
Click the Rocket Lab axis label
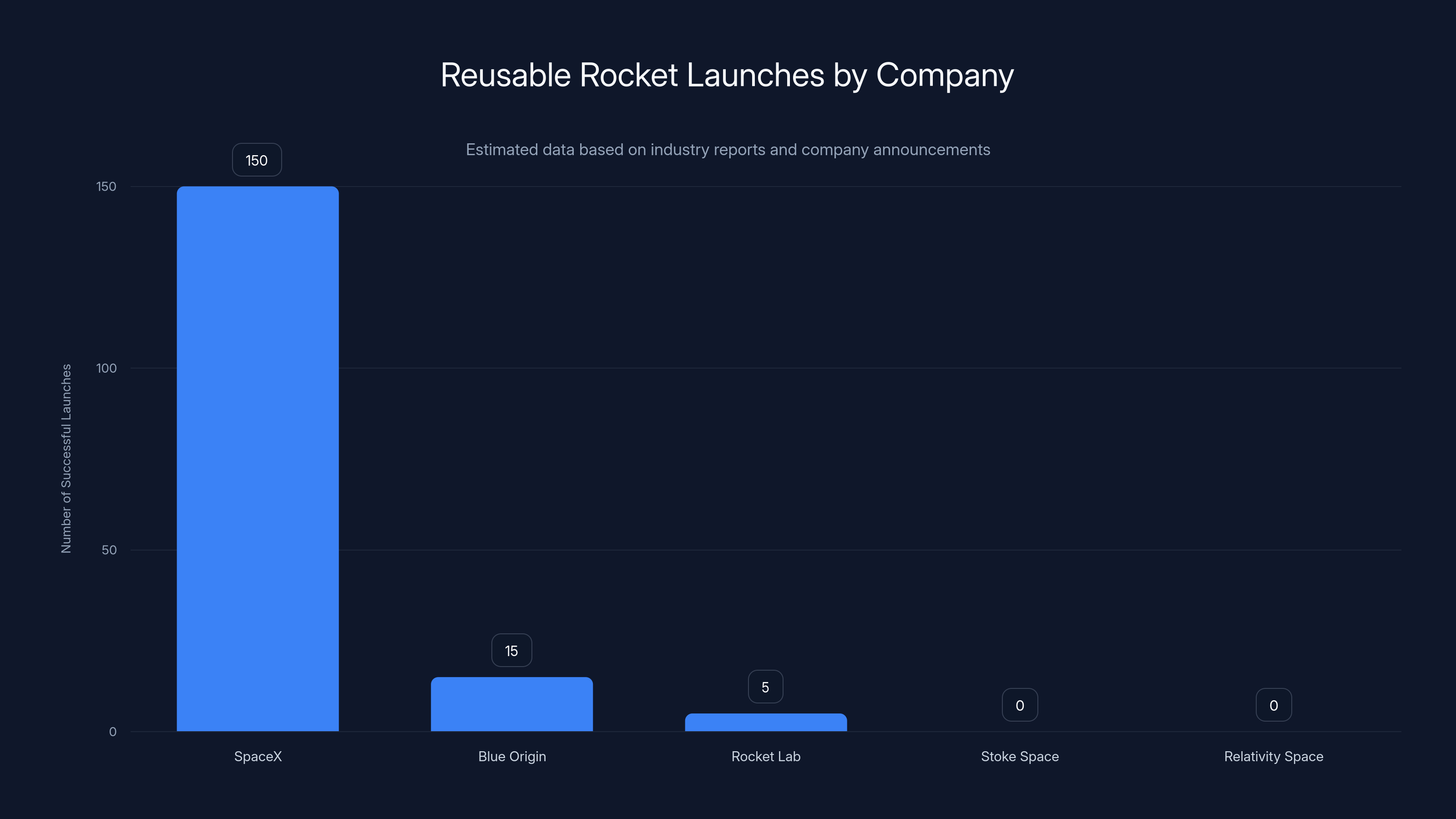click(x=766, y=756)
